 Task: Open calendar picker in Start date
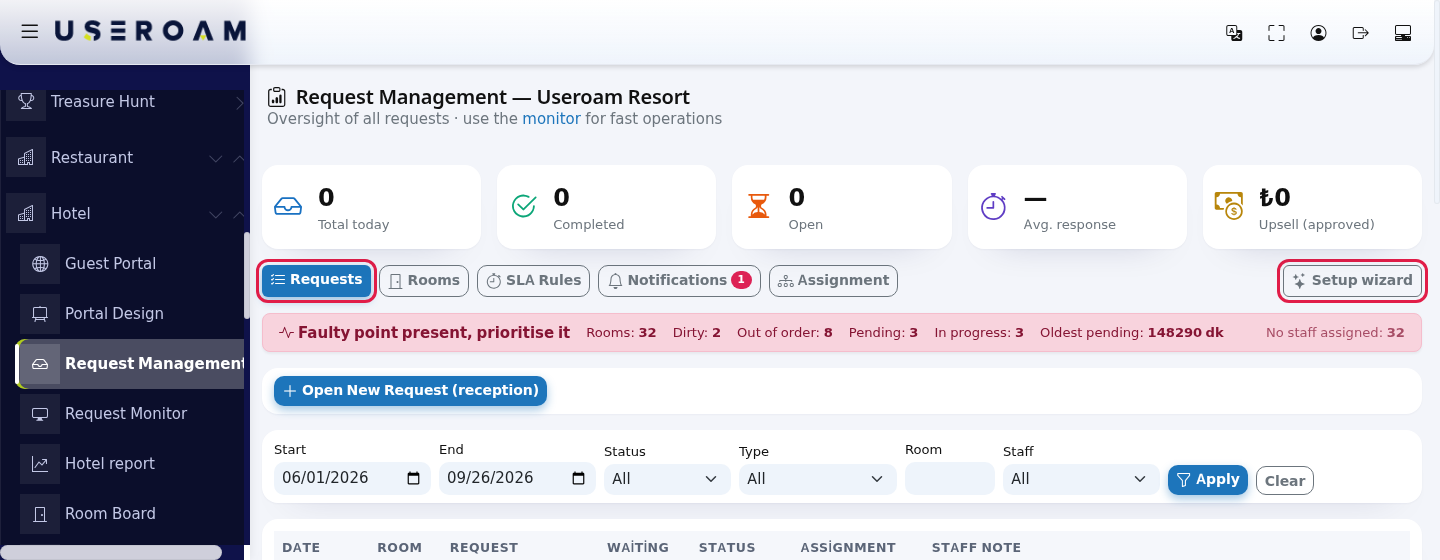414,479
